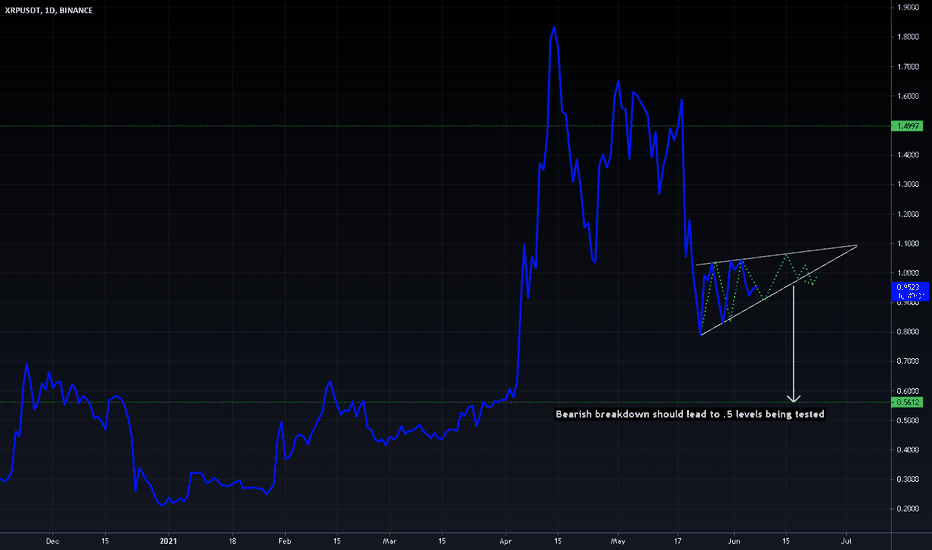Click the 15 date label between Jun and Jul
Screen dimensions: 932x550
(x=786, y=541)
